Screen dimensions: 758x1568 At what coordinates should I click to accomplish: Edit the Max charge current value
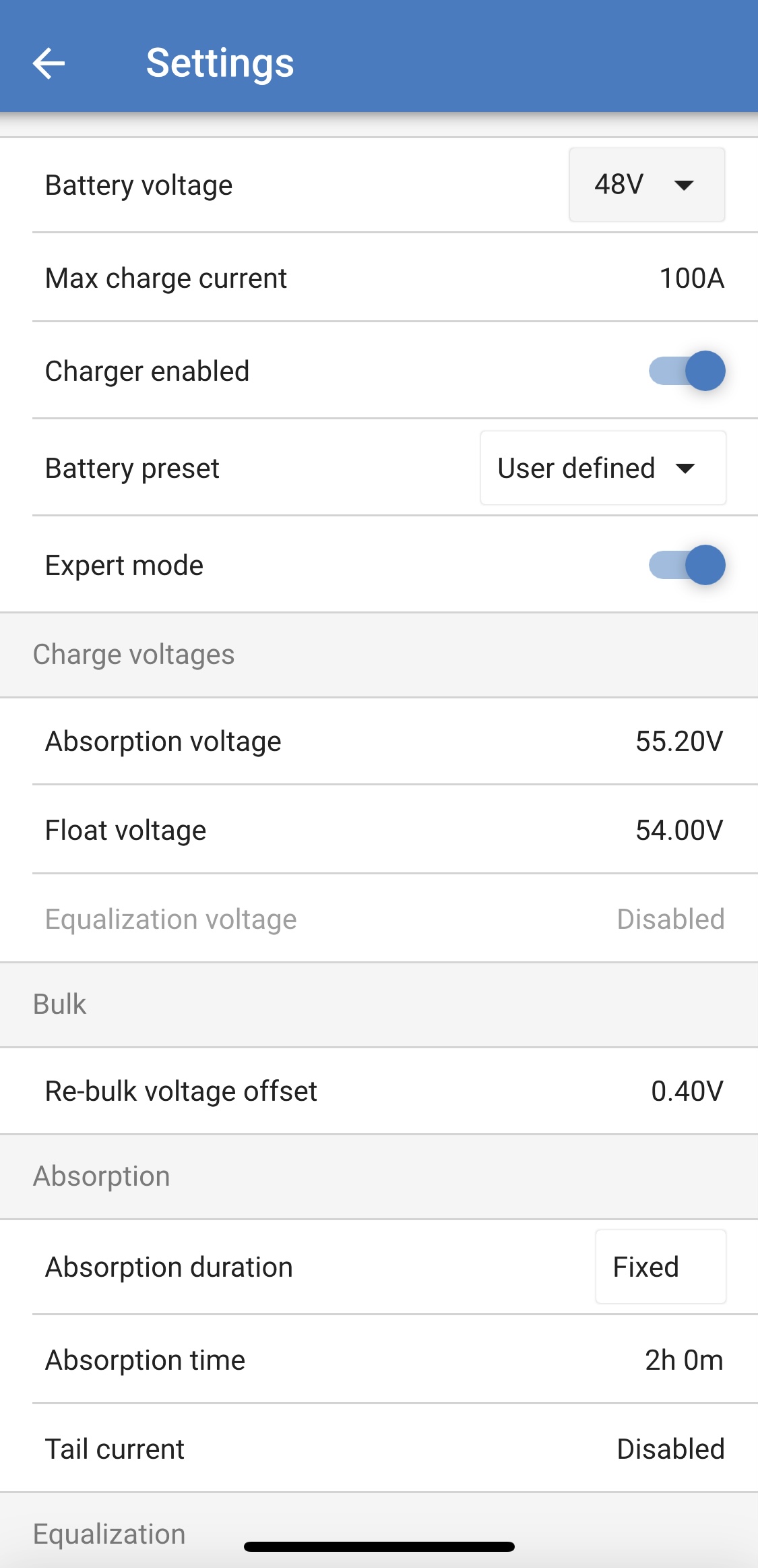click(691, 278)
